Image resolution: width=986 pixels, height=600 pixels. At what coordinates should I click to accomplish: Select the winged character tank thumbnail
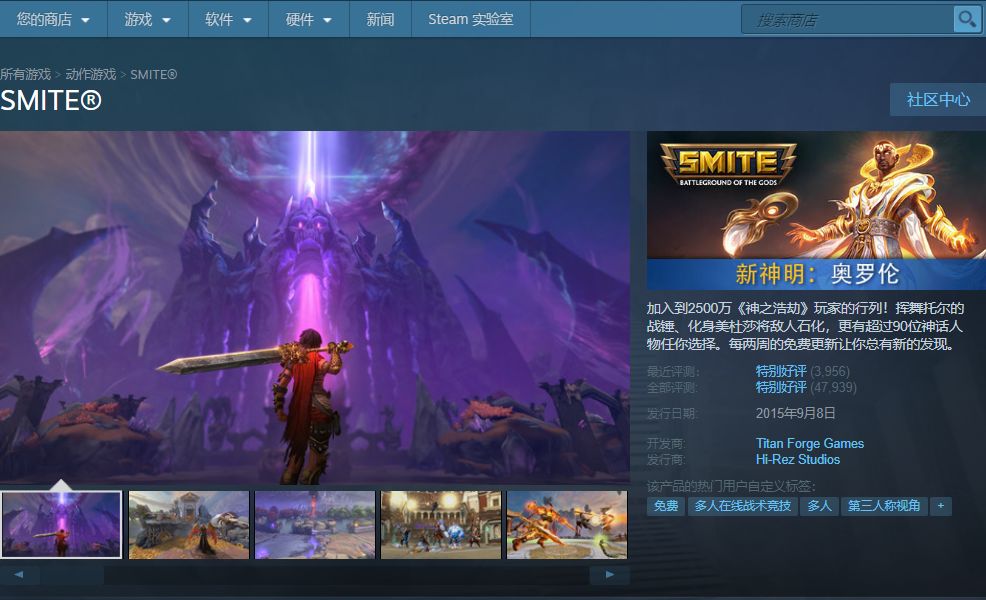pos(189,525)
